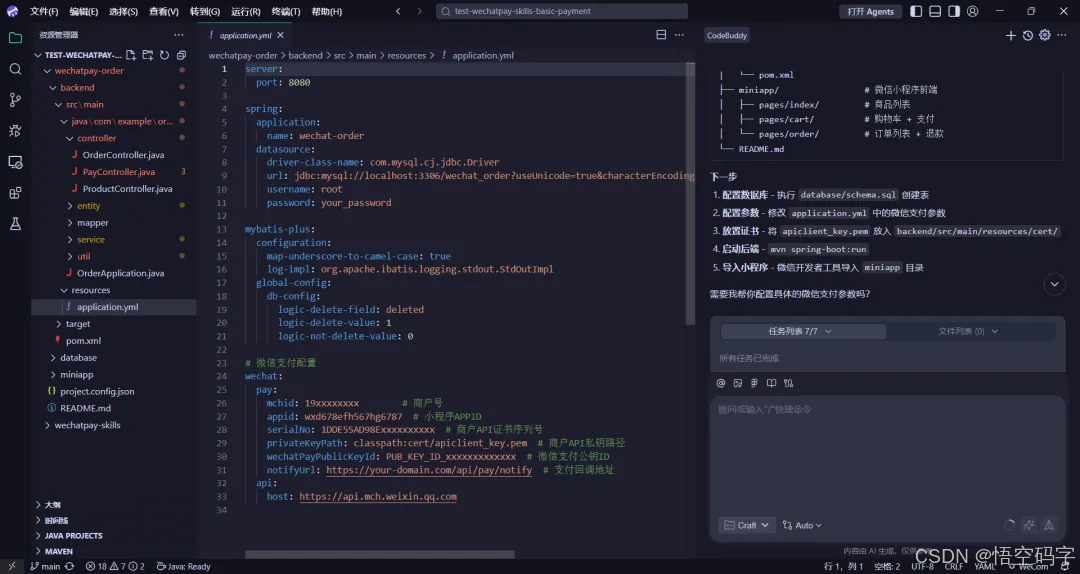Open the Search view in activity bar
The width and height of the screenshot is (1080, 574).
15,69
